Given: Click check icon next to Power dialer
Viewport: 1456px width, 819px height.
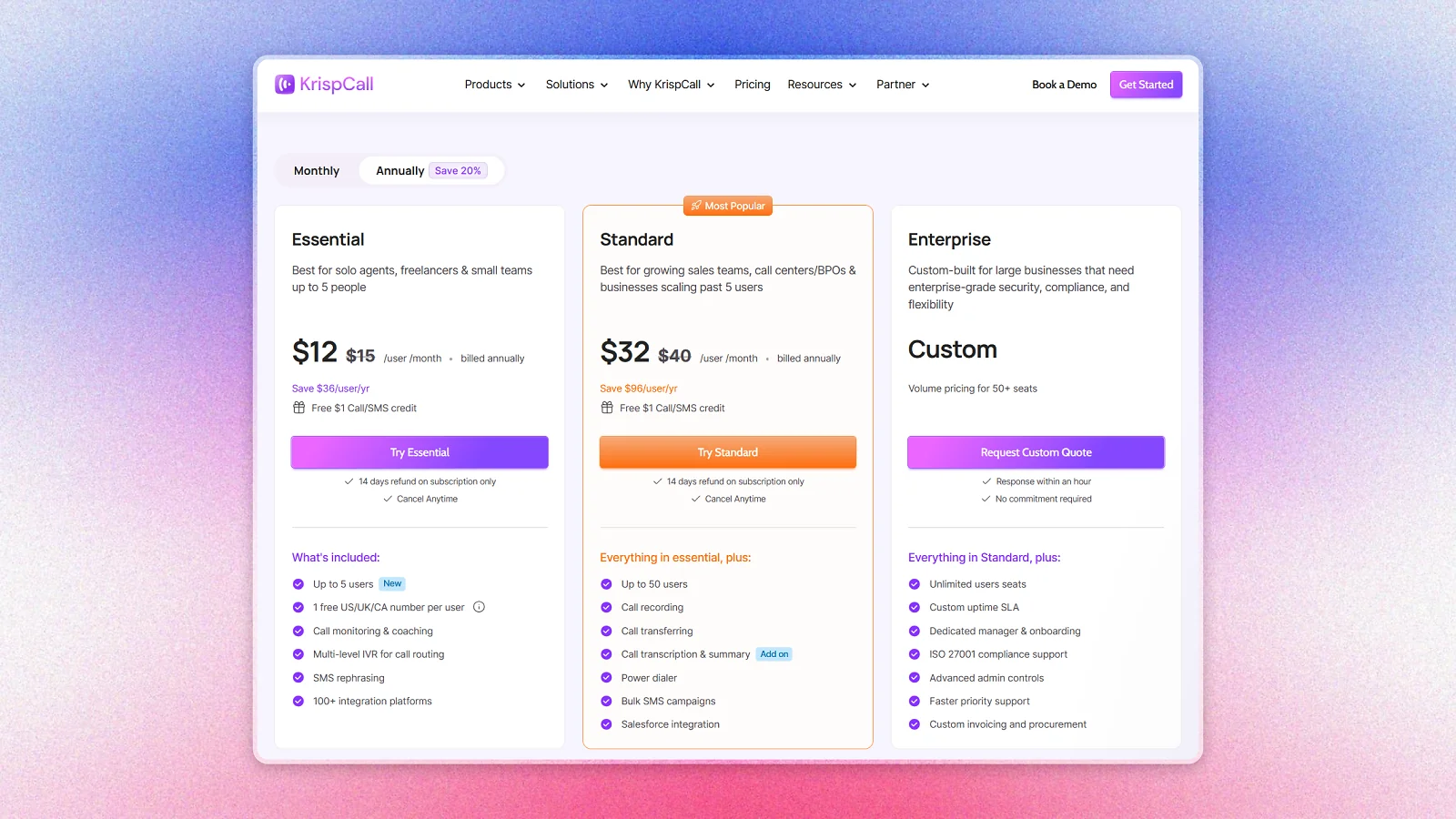Looking at the screenshot, I should (606, 678).
